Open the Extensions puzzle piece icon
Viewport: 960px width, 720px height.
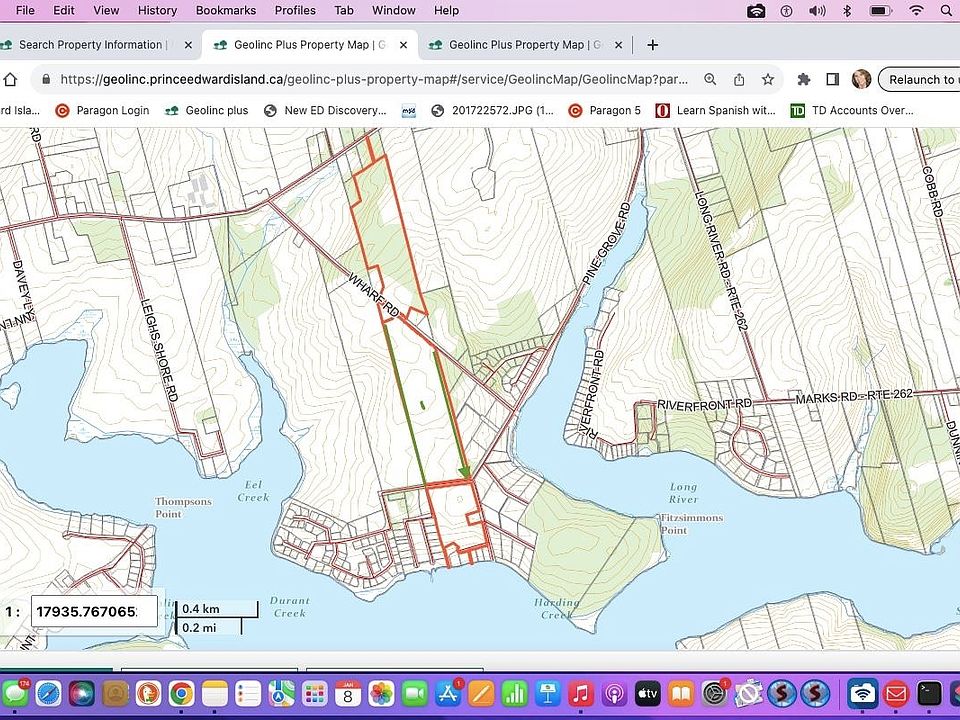[x=803, y=80]
